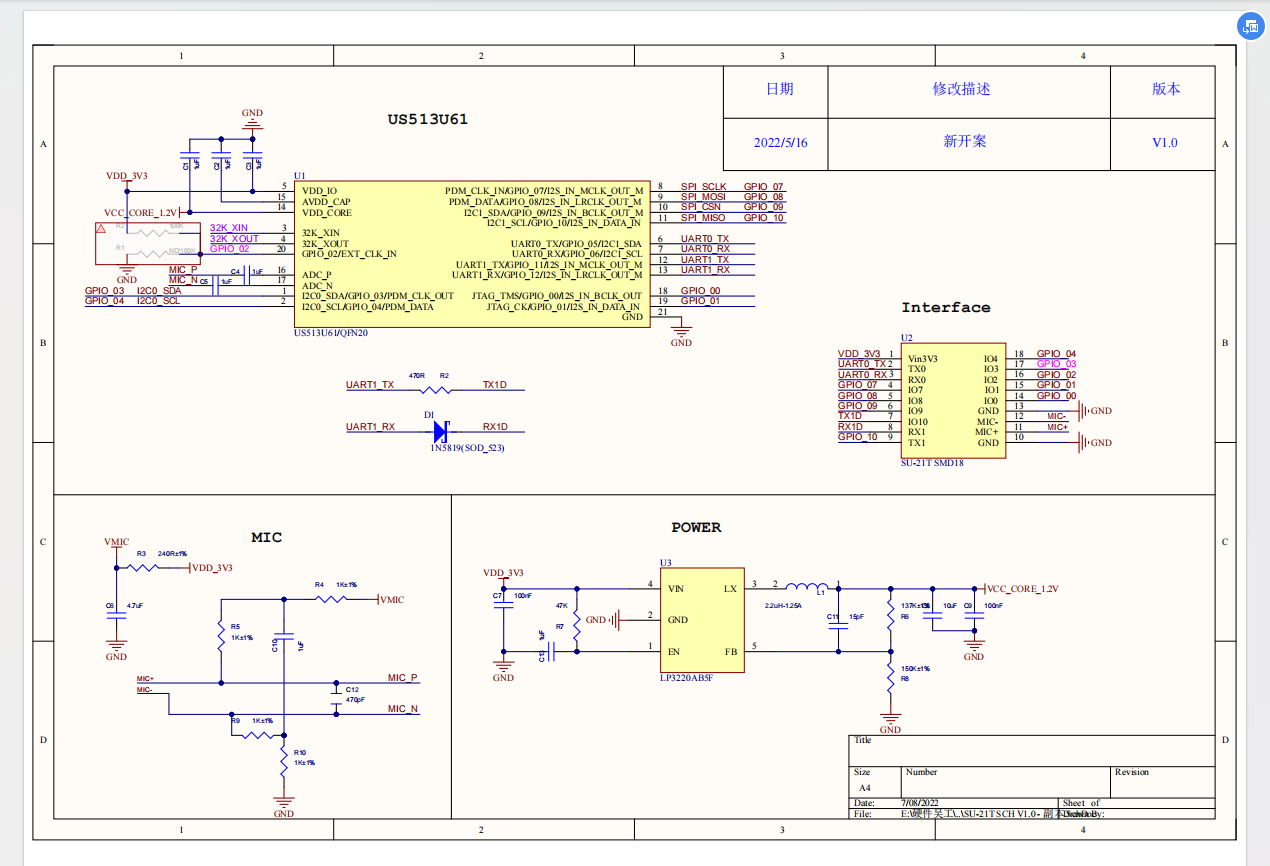
Task: Click the C12 470pF capacitor symbol
Action: (x=335, y=699)
